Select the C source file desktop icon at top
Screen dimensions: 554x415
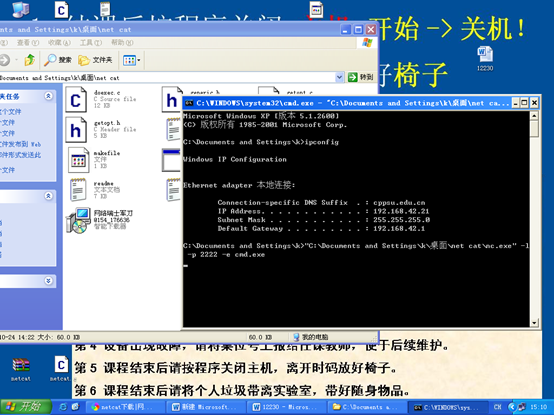[61, 10]
